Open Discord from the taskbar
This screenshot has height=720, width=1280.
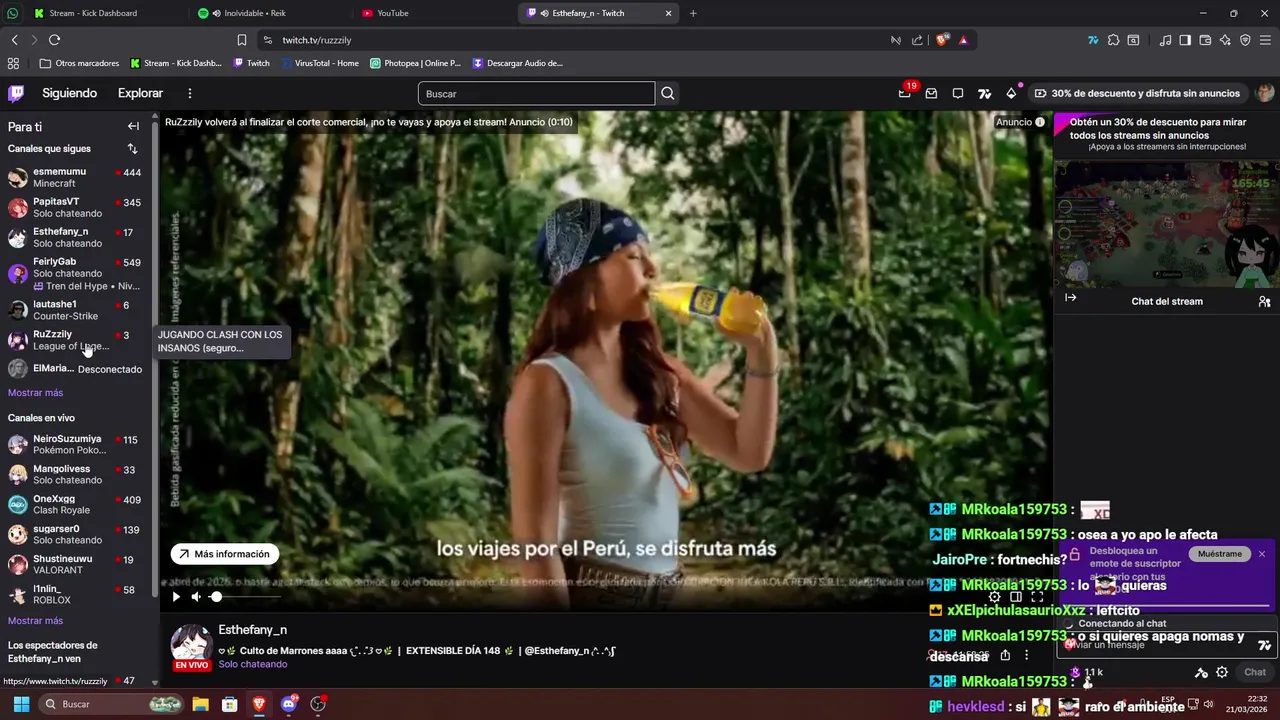(289, 704)
